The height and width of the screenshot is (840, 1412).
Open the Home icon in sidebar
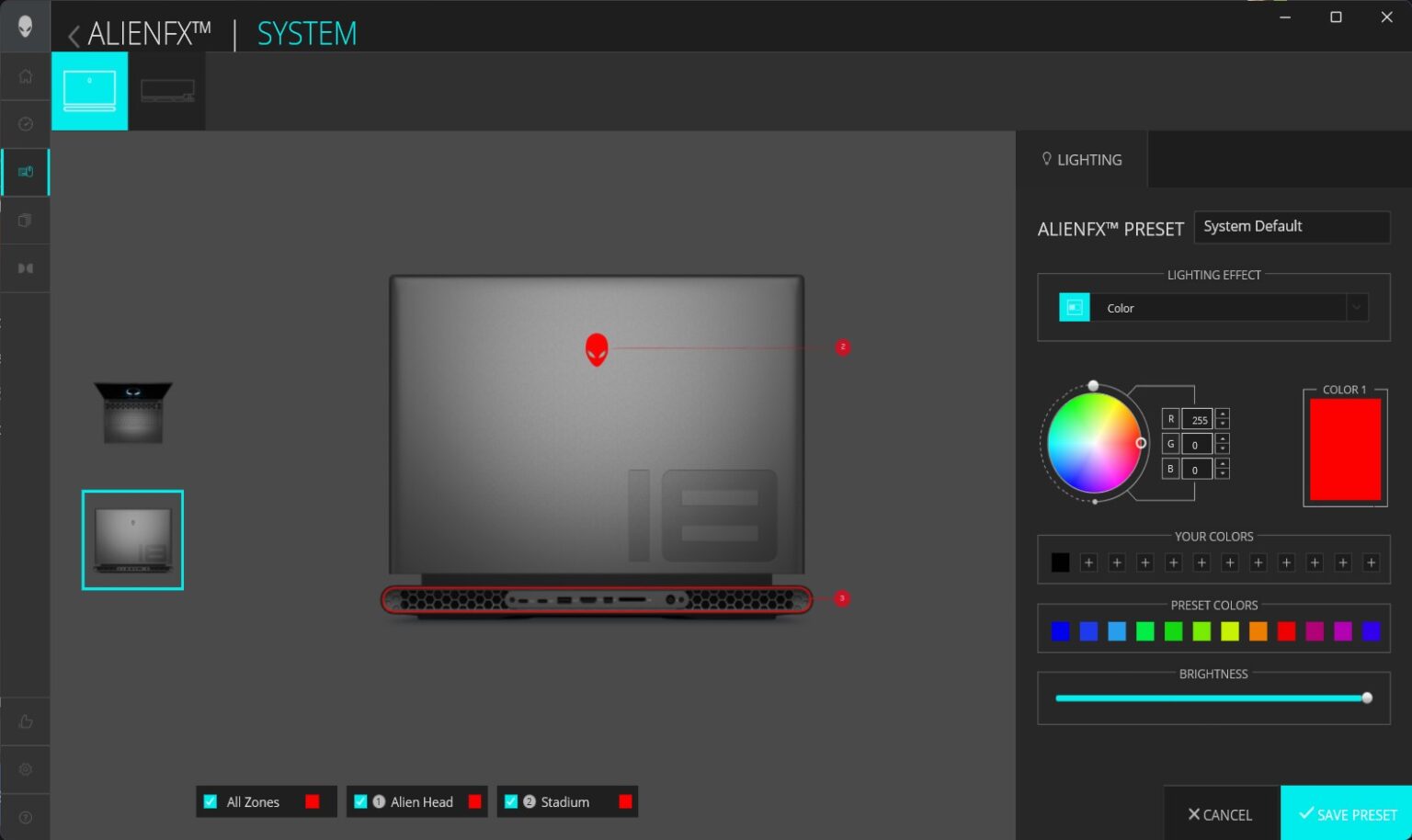pyautogui.click(x=25, y=76)
